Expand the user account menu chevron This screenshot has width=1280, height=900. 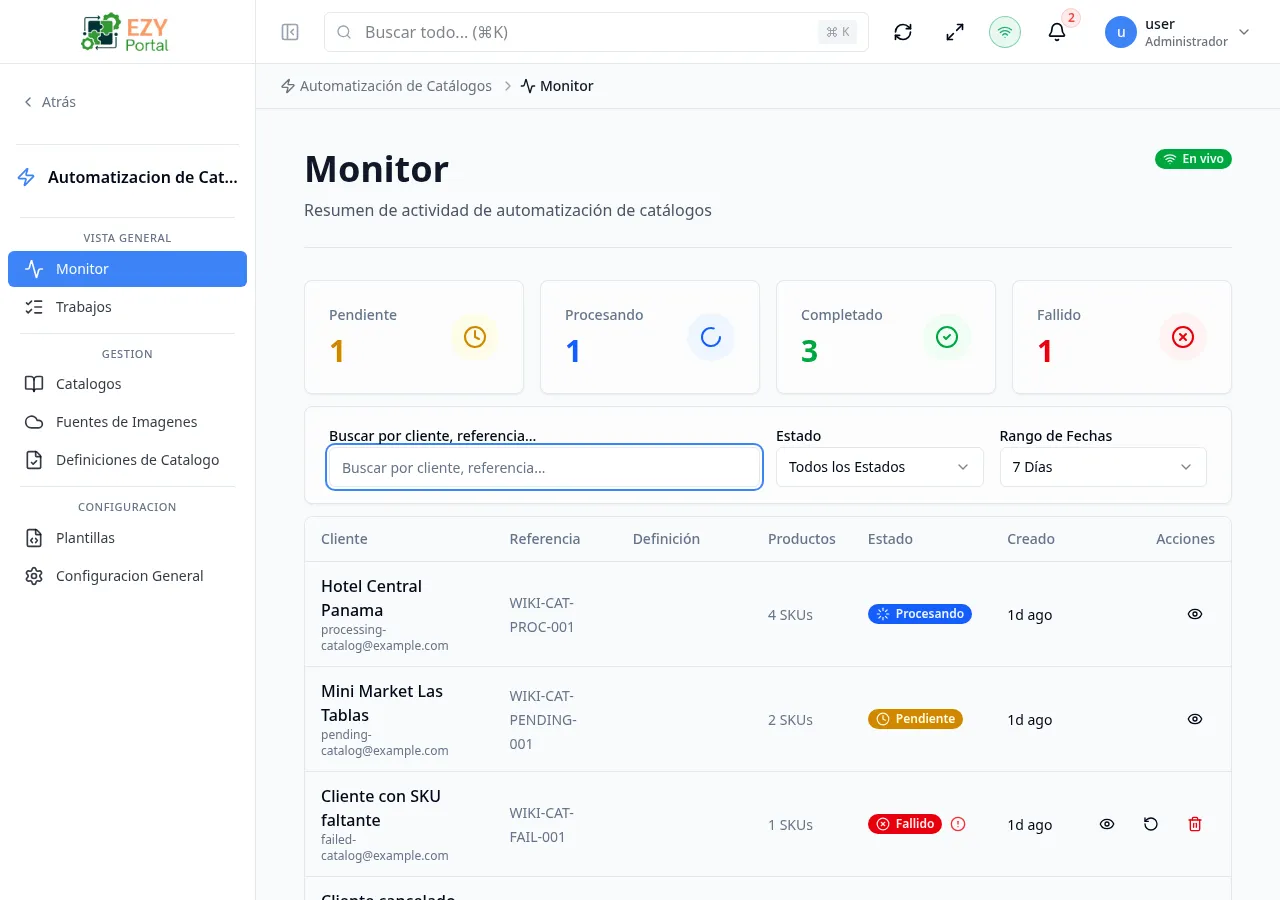[1244, 32]
